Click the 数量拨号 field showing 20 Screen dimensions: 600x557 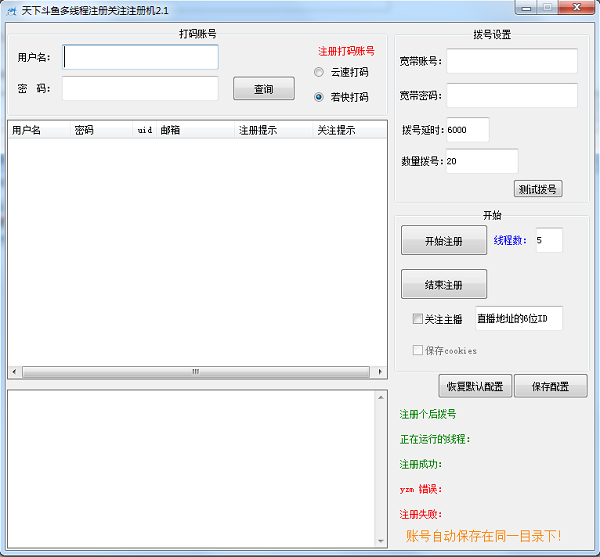point(482,161)
